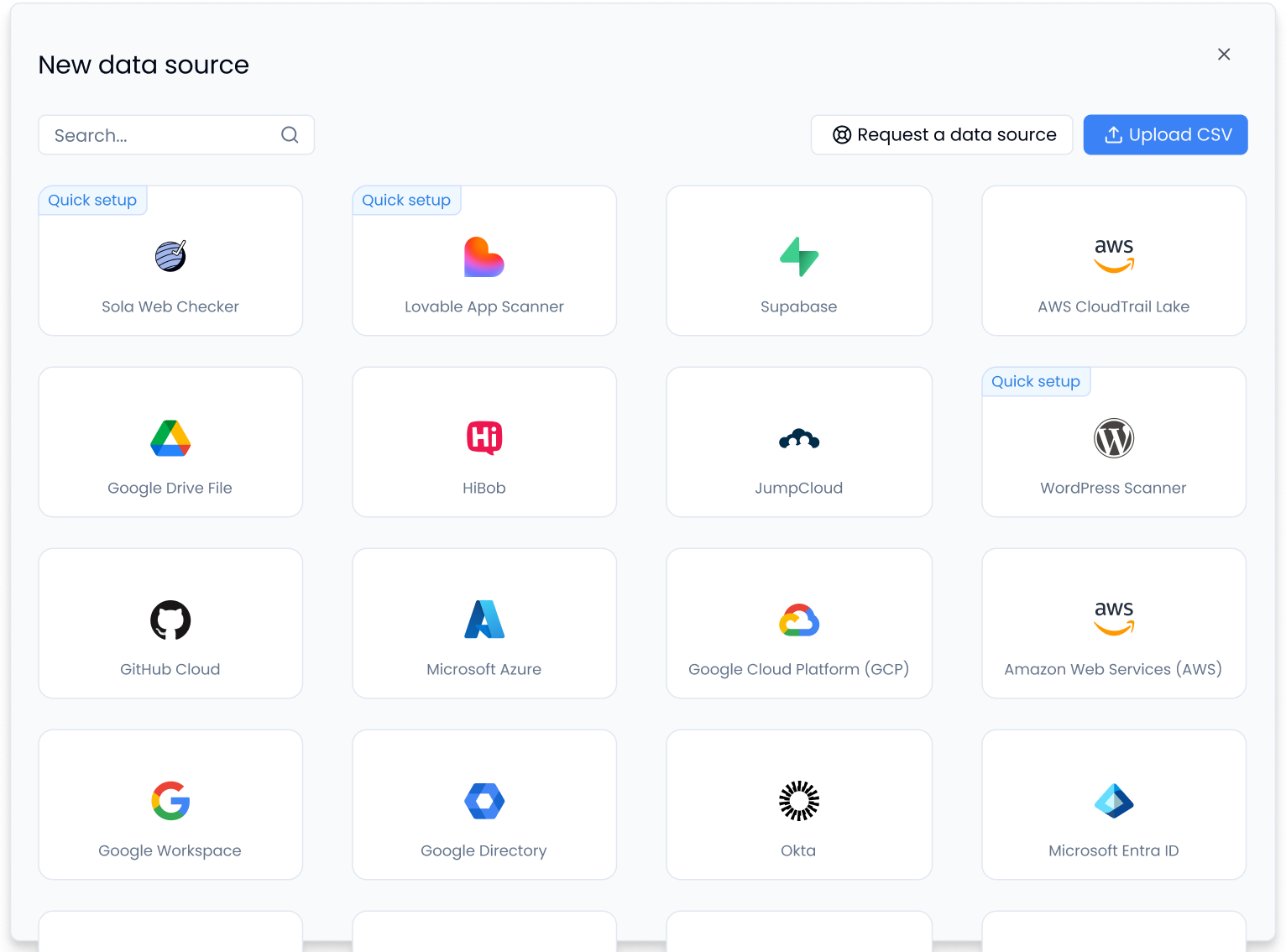Select the AWS CloudTrail Lake label
This screenshot has width=1286, height=952.
tap(1113, 306)
